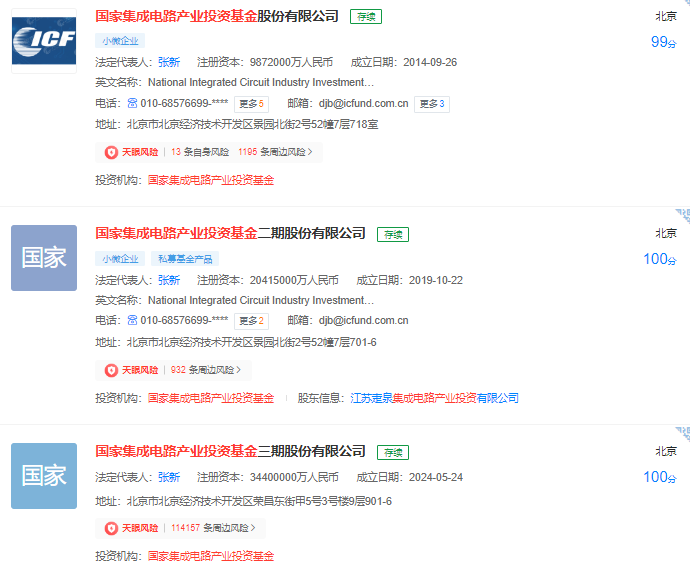Click address ending 9层901-6
This screenshot has height=574, width=690.
pos(259,501)
